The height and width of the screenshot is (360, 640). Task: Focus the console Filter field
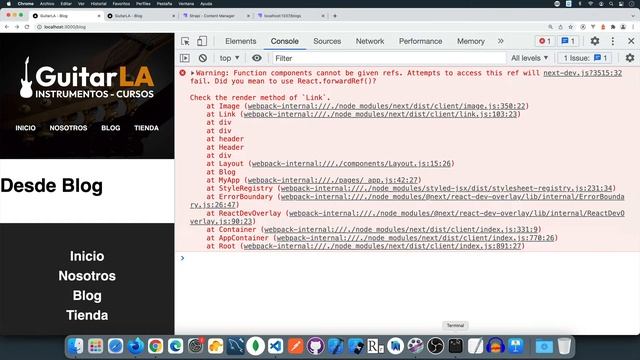(x=389, y=58)
